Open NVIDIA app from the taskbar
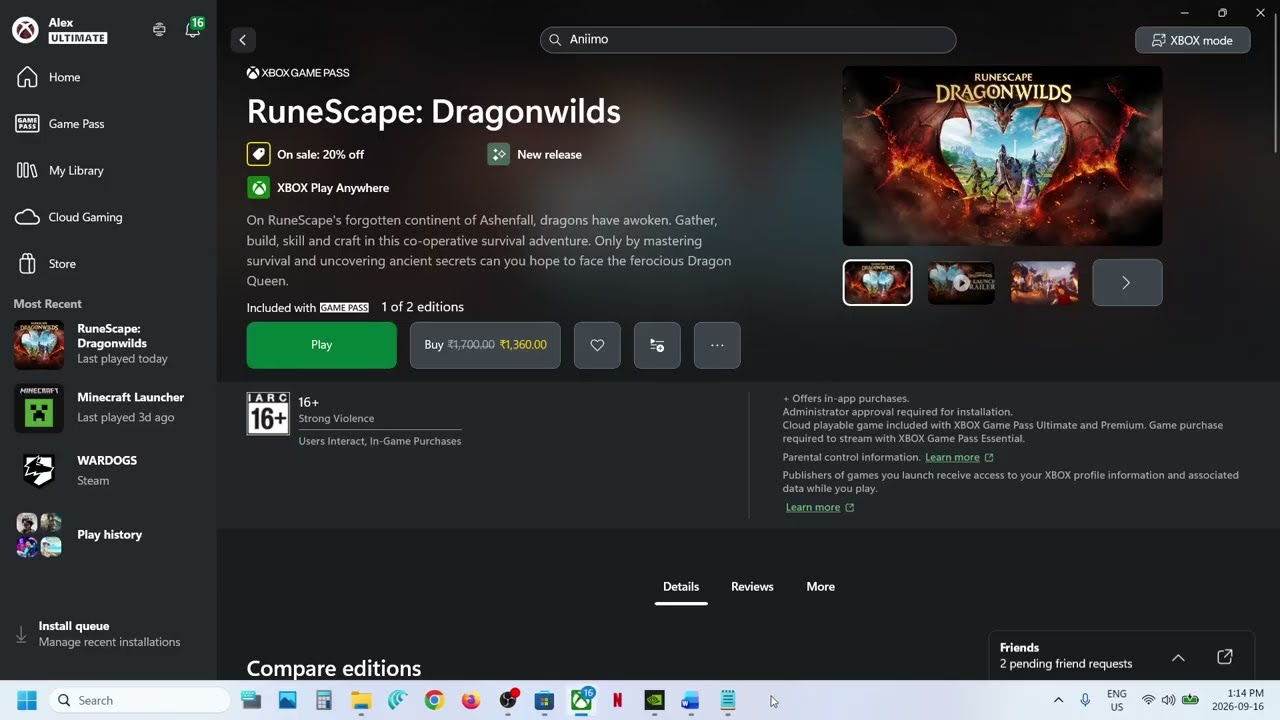1280x720 pixels. [x=654, y=701]
